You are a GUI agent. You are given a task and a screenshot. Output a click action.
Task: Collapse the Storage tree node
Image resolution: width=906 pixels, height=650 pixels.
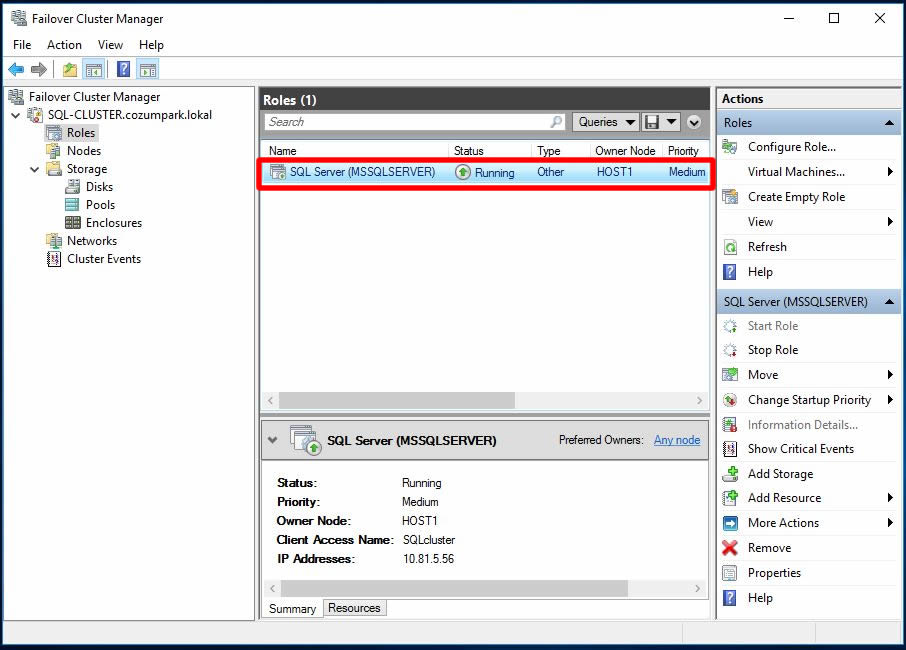35,169
